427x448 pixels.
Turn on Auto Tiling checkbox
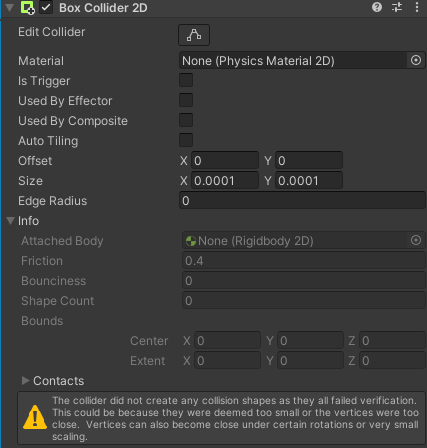[186, 140]
